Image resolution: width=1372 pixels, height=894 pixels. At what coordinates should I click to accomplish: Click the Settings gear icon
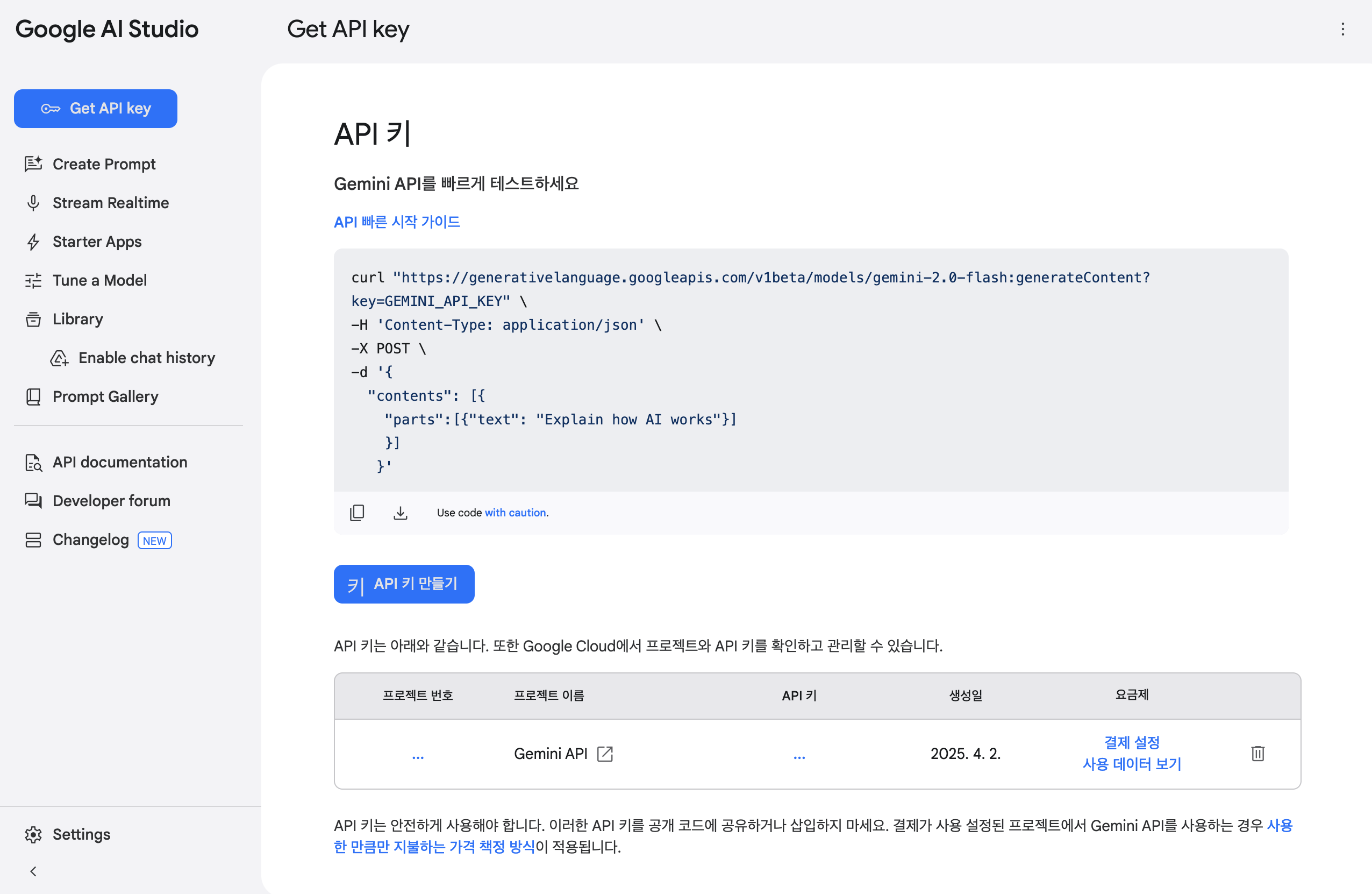33,835
